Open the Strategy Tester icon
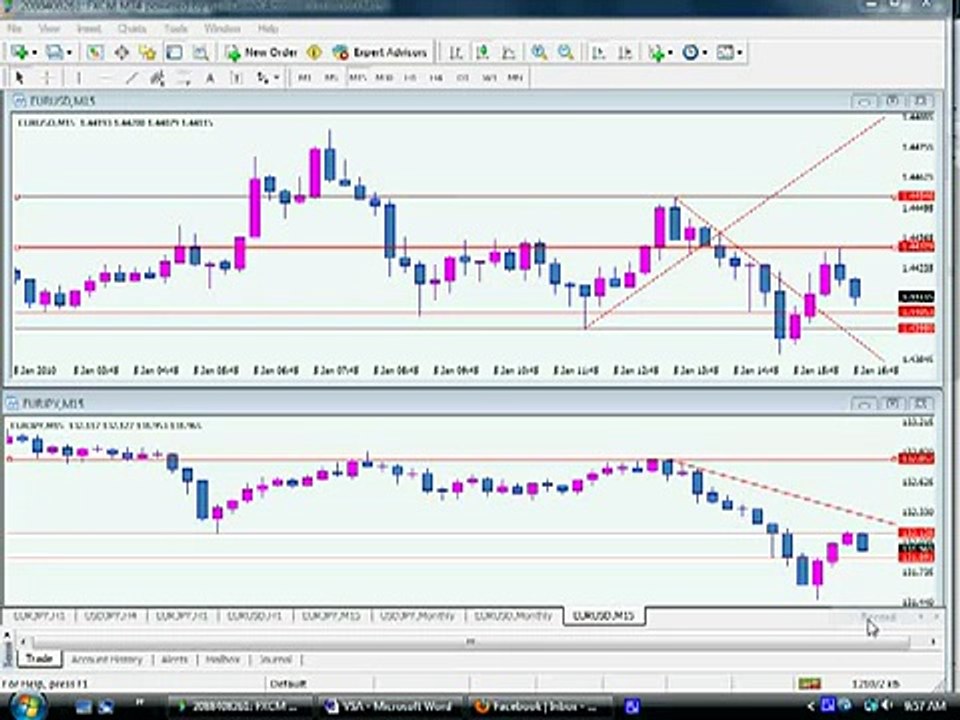Screen dimensions: 960x720 pyautogui.click(x=201, y=53)
